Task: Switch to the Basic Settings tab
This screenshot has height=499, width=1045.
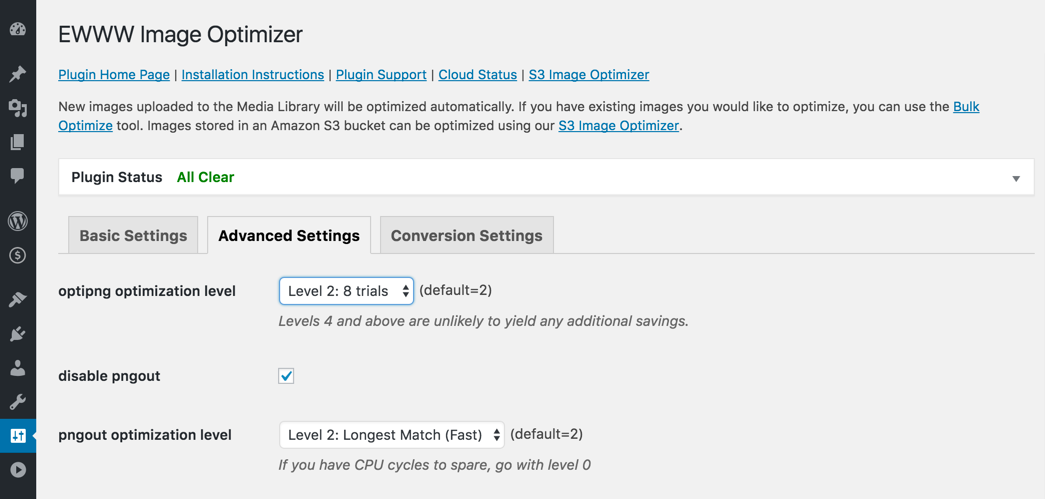Action: click(133, 236)
